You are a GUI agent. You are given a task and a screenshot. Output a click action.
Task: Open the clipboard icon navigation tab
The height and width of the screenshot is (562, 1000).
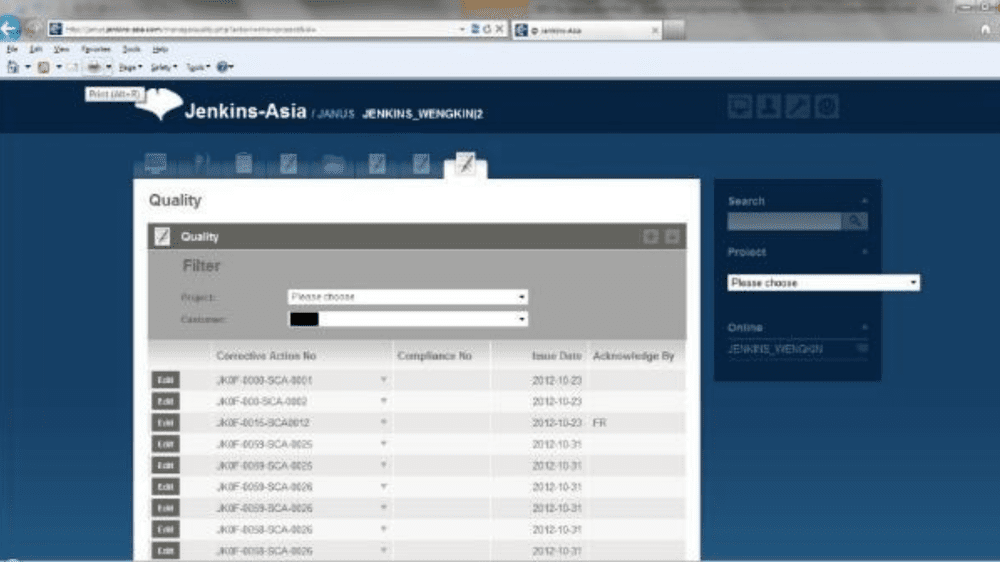[x=244, y=163]
